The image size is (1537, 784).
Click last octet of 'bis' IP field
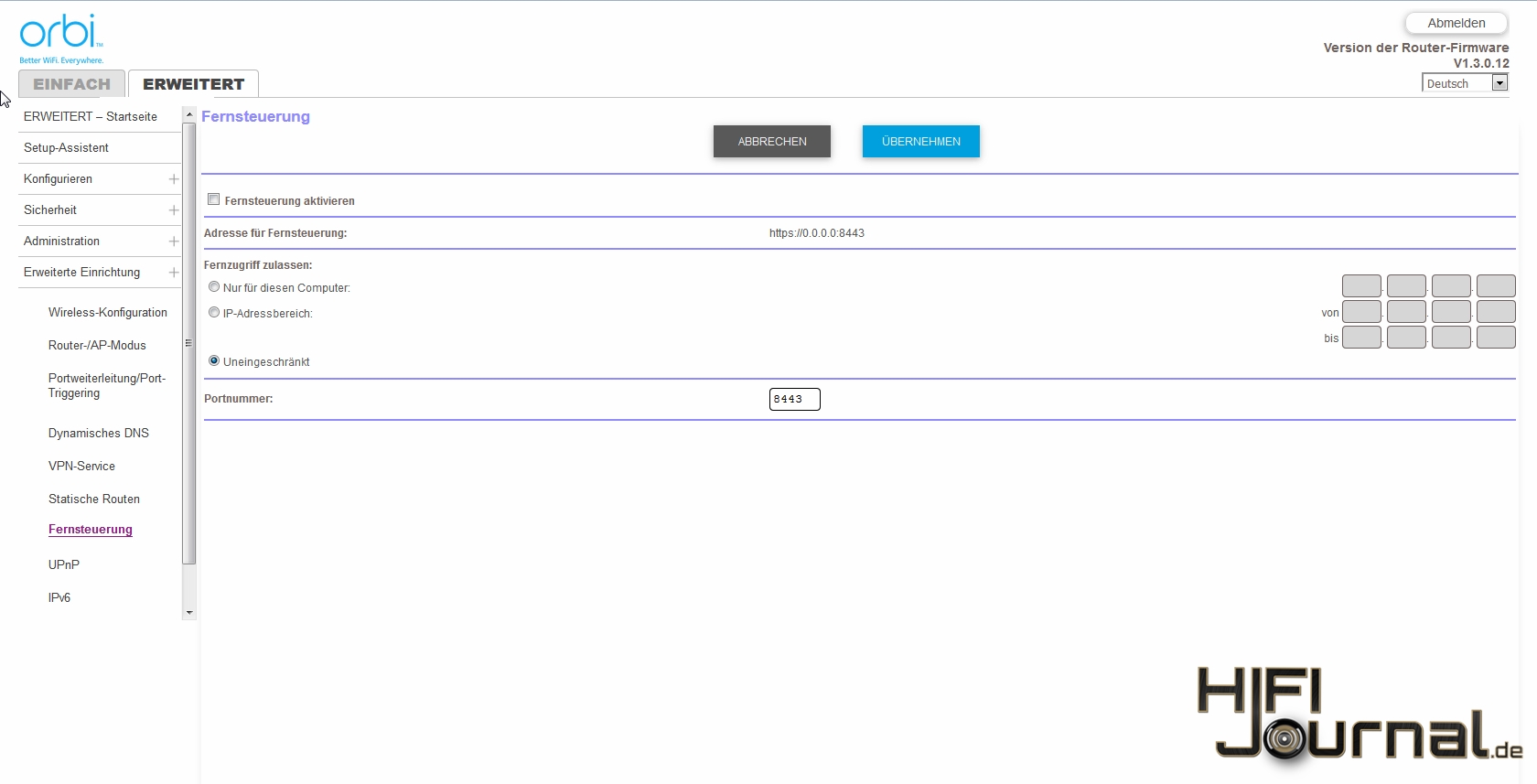1496,338
